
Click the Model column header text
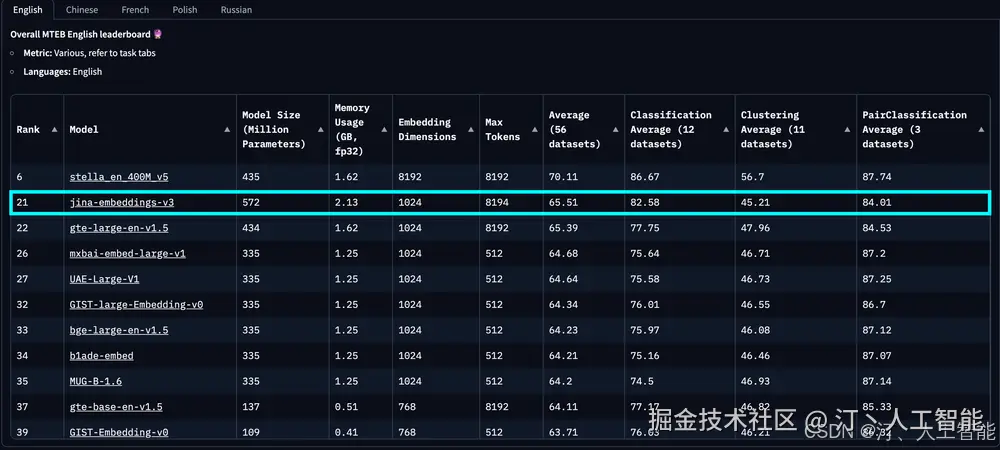84,129
